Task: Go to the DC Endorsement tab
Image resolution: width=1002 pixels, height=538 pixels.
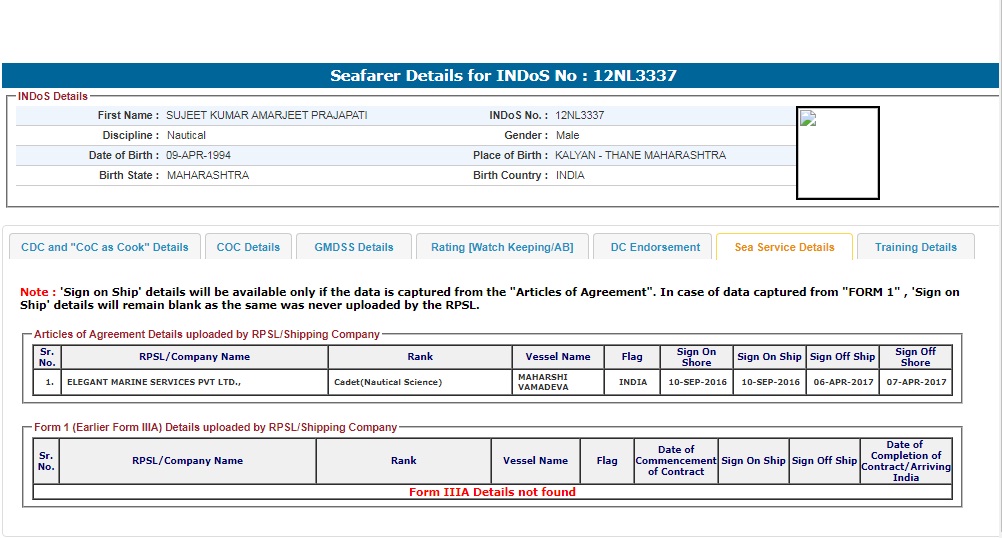Action: tap(655, 247)
